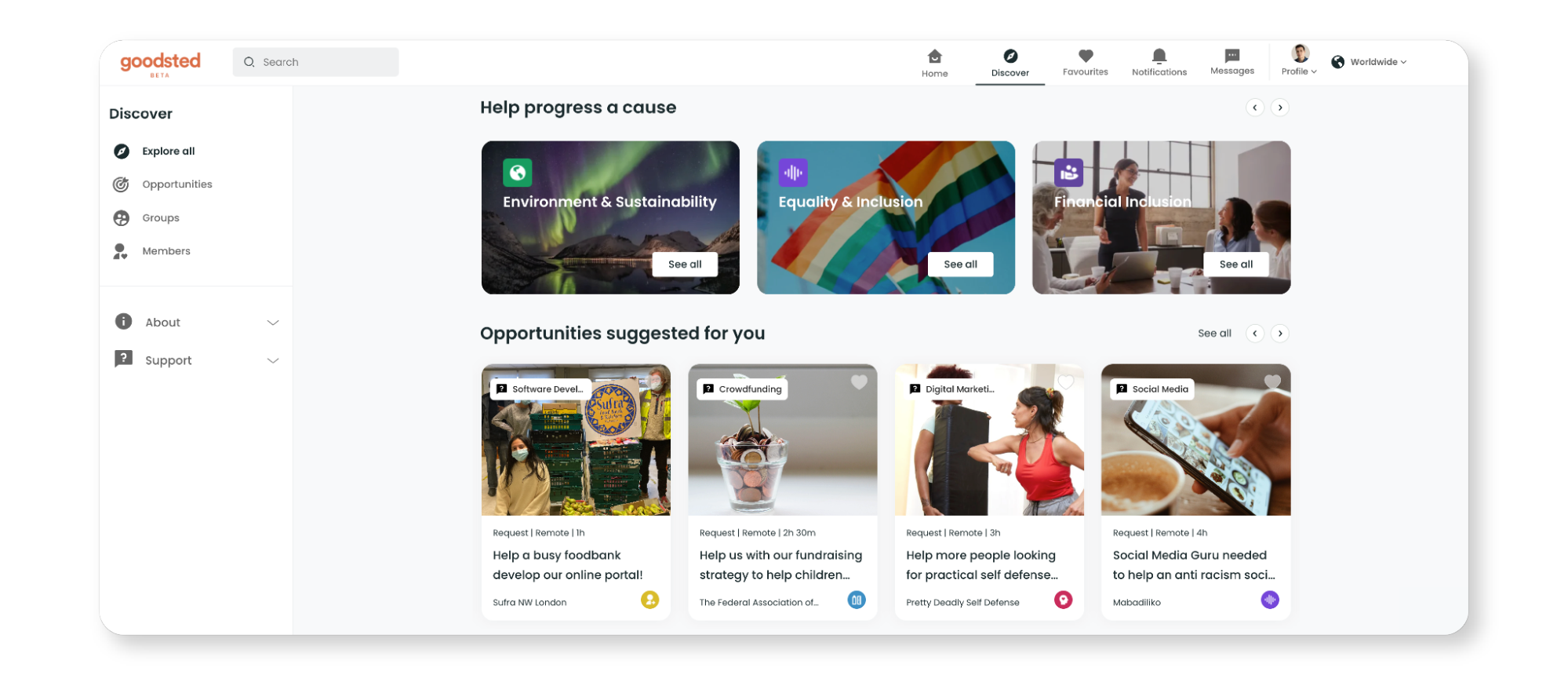Open the Home icon in top navigation

click(934, 57)
